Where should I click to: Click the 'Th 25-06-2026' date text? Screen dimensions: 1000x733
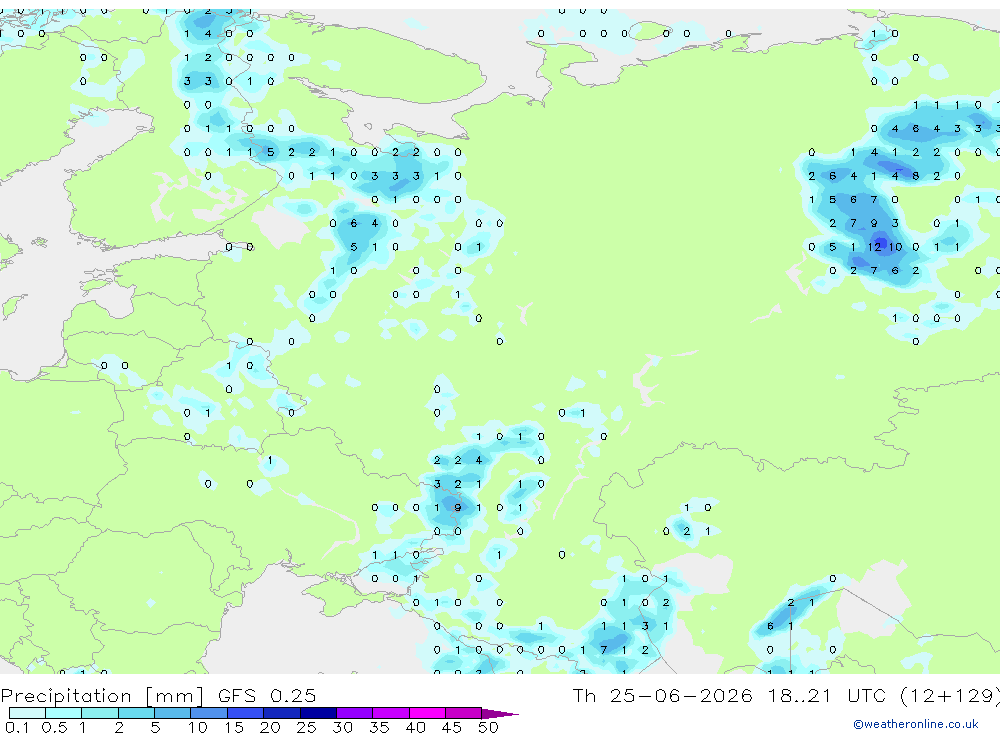(662, 695)
